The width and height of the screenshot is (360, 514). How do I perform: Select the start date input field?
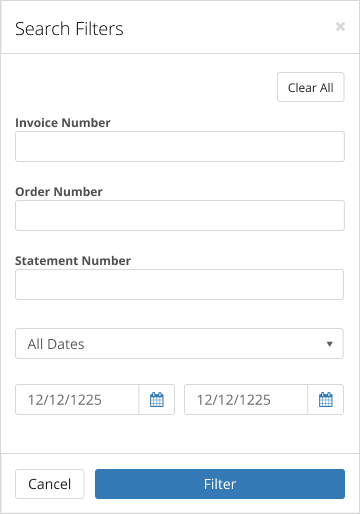tap(77, 400)
